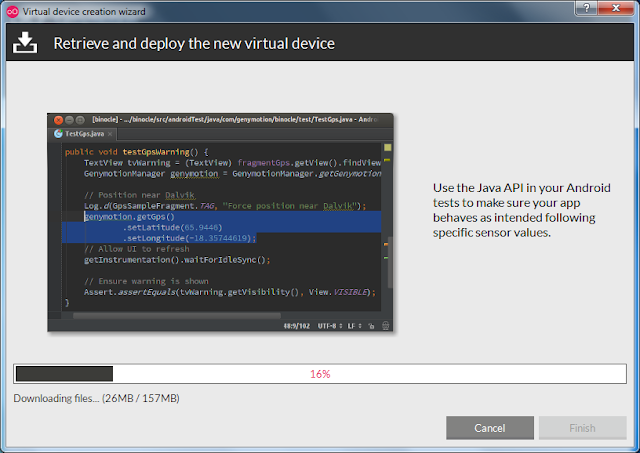Click the 'Use the Java API' description text
This screenshot has width=640, height=453.
pos(522,210)
